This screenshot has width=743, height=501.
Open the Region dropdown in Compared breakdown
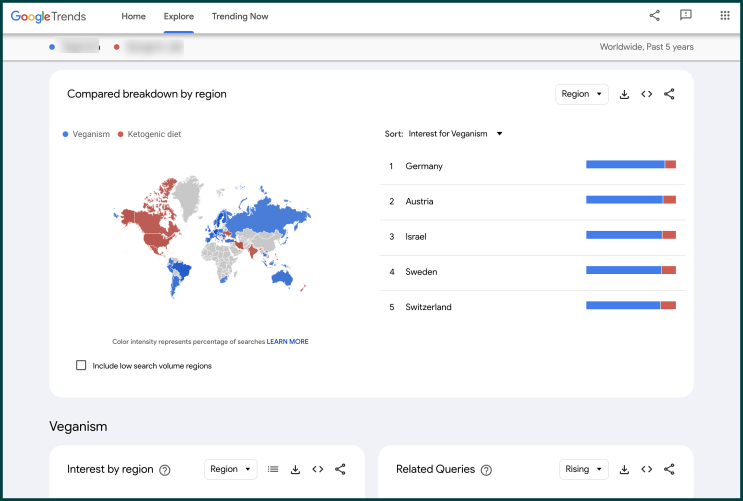[581, 94]
